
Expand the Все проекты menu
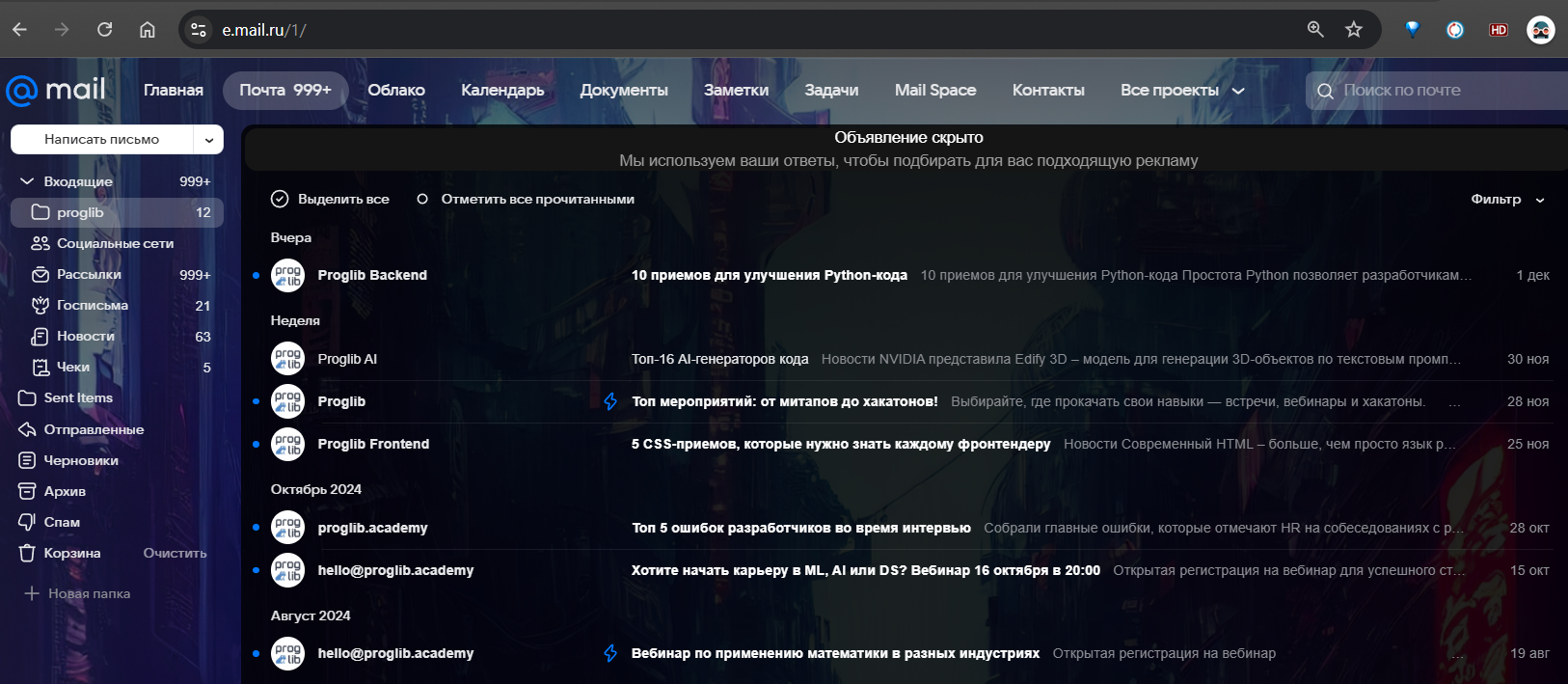coord(1182,90)
